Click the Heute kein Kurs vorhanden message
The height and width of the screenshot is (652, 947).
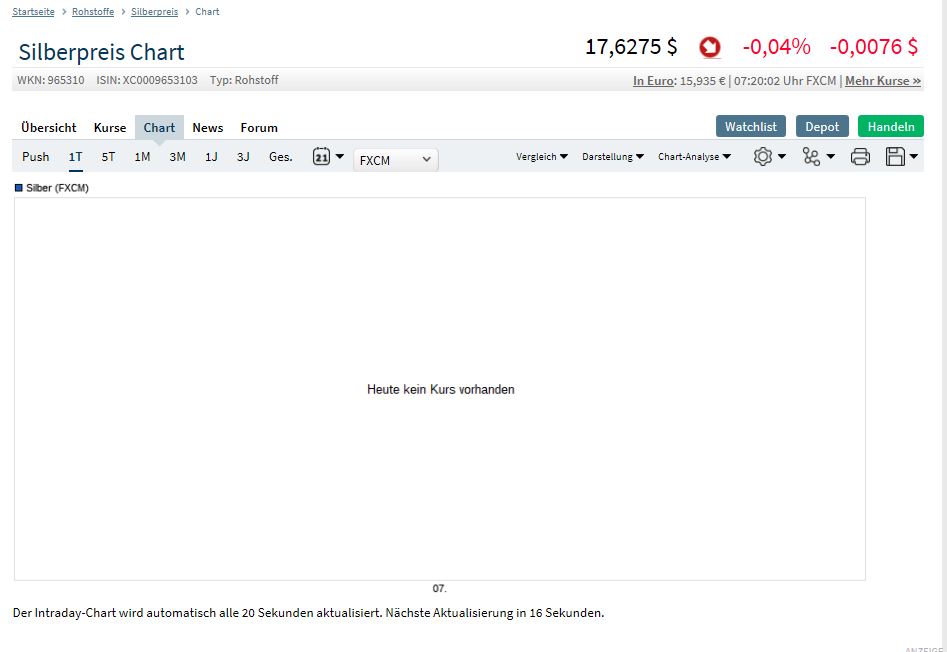(441, 389)
